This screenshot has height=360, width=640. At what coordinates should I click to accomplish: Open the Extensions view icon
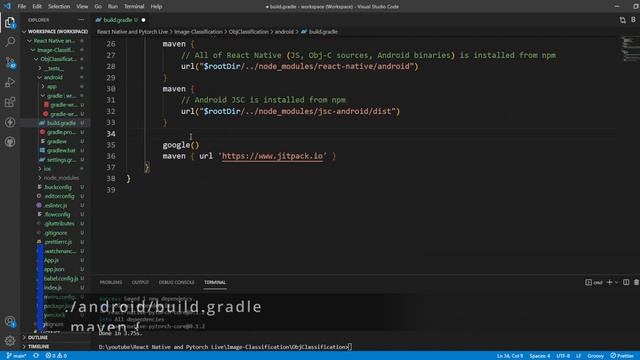point(10,102)
